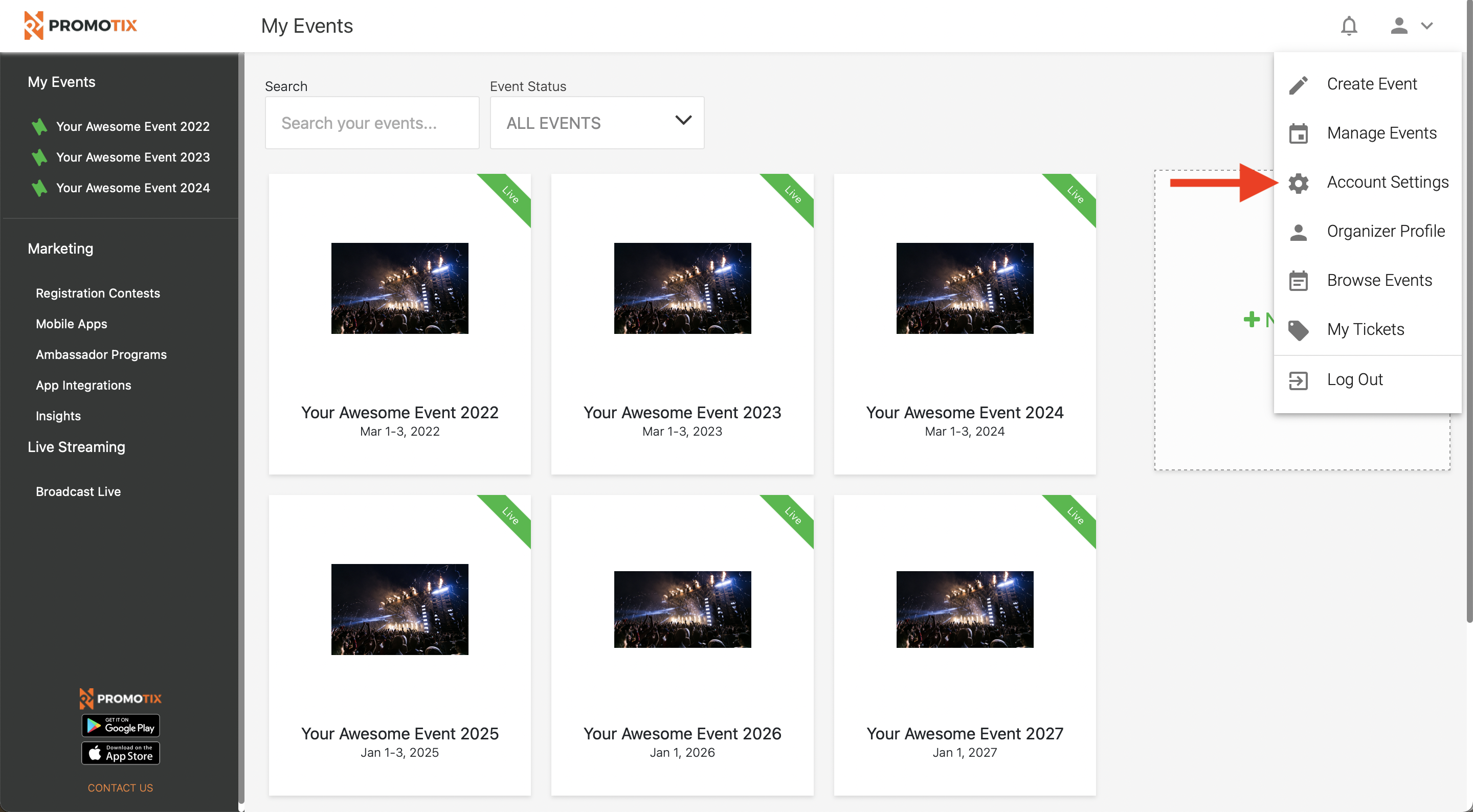Click the Account Settings gear icon
The height and width of the screenshot is (812, 1473).
click(x=1298, y=183)
